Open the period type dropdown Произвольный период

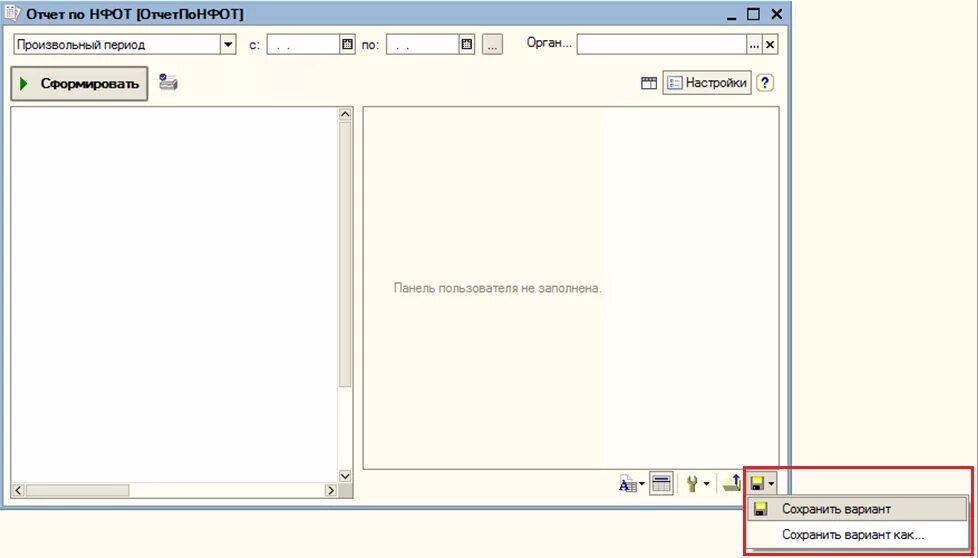click(x=228, y=45)
